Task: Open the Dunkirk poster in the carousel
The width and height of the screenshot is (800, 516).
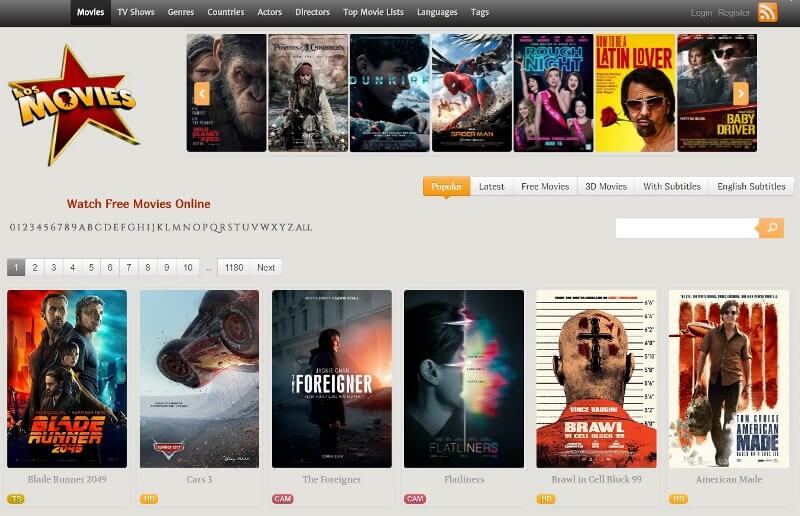Action: click(x=389, y=93)
